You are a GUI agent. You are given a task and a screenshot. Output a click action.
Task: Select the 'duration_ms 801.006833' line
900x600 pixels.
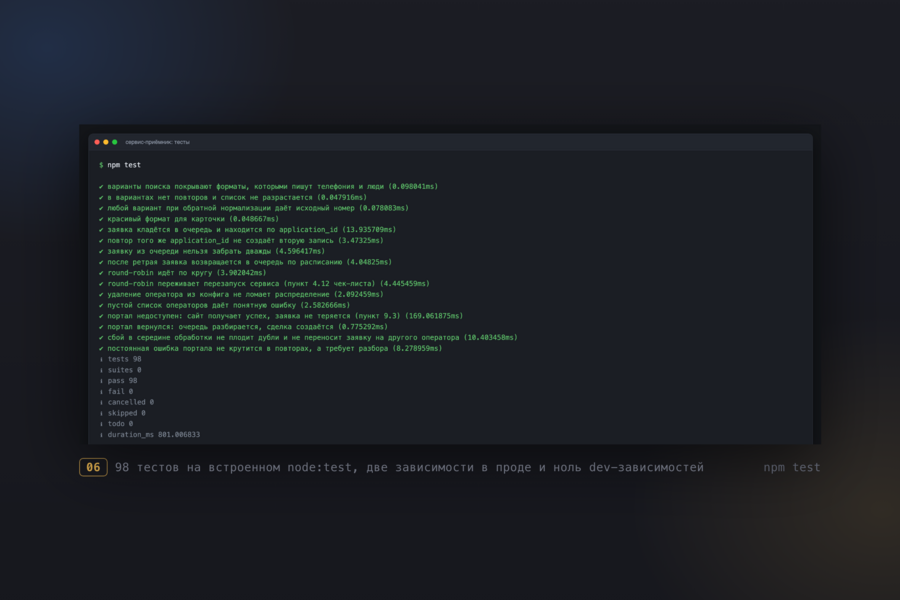(150, 435)
